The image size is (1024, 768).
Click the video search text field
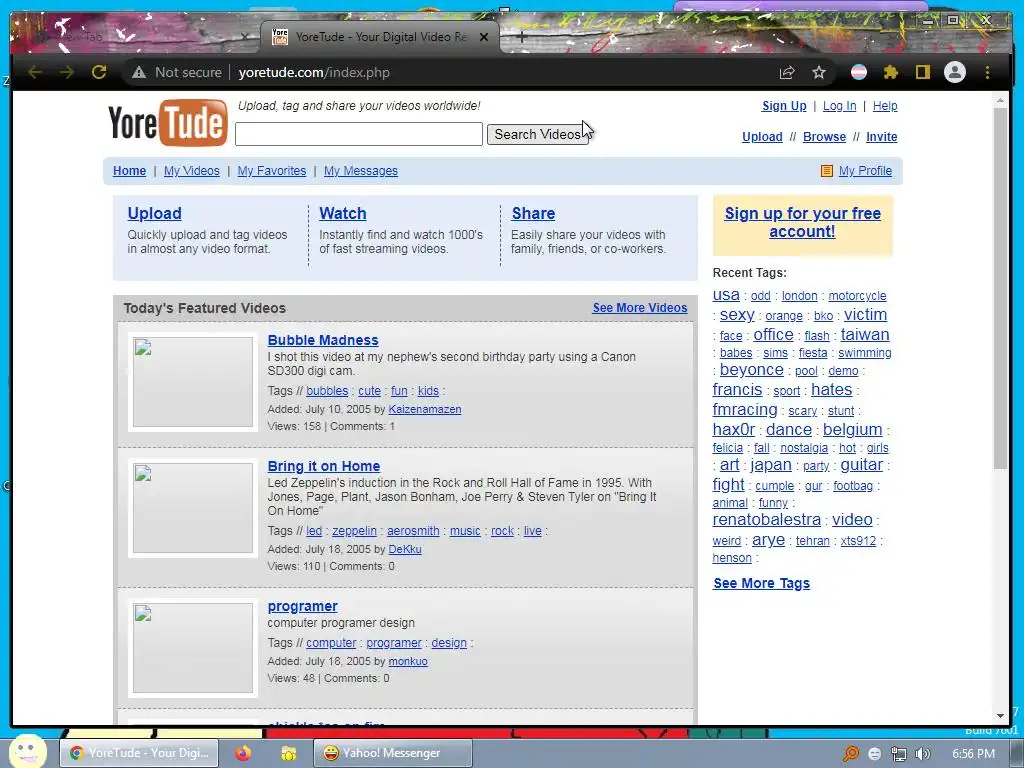point(359,134)
